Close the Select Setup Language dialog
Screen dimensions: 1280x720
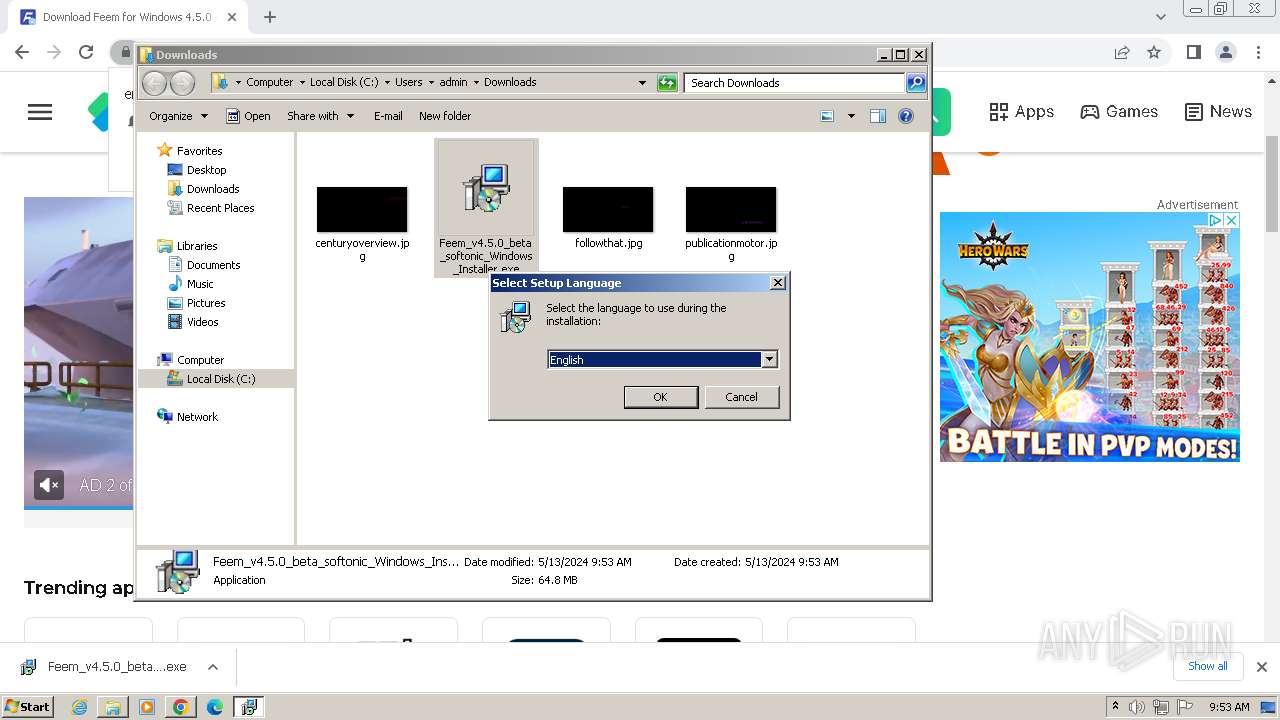(778, 283)
